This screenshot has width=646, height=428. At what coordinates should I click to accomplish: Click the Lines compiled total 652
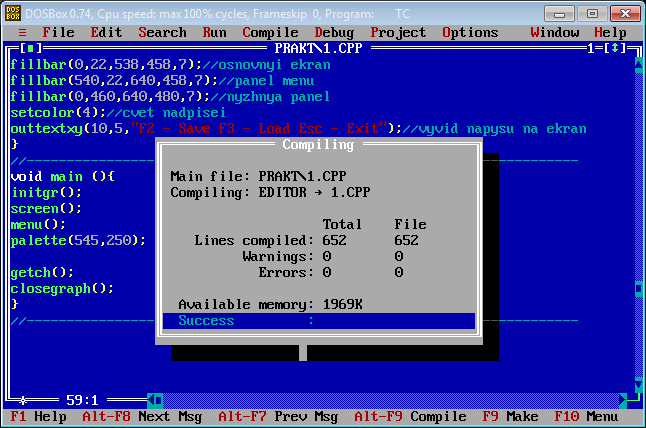[x=334, y=240]
